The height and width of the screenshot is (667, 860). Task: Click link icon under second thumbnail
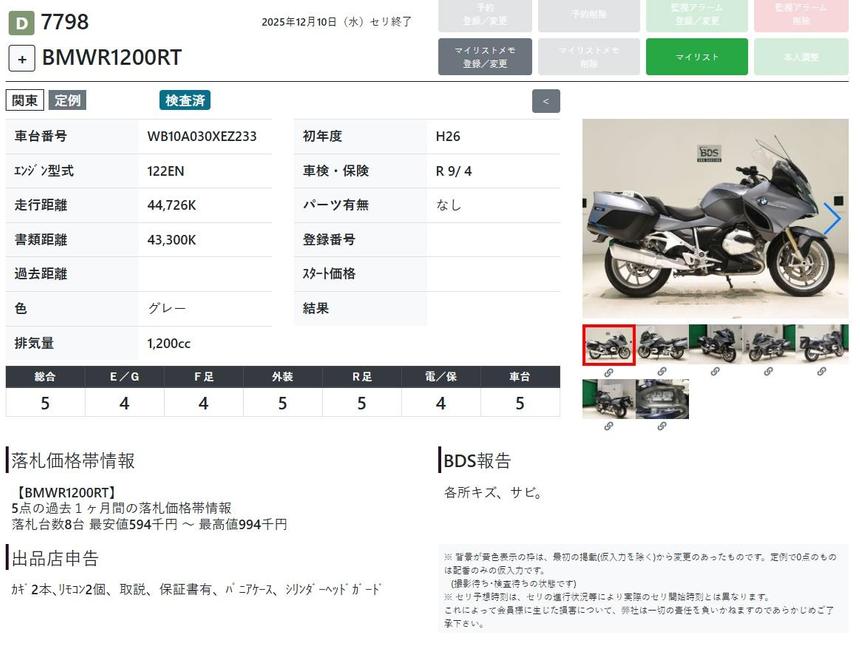662,372
